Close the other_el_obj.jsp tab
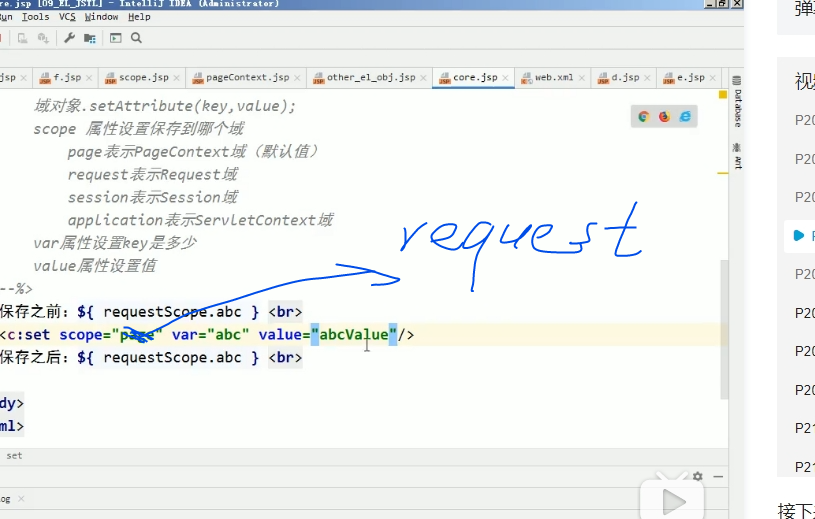This screenshot has width=815, height=519. (x=423, y=78)
